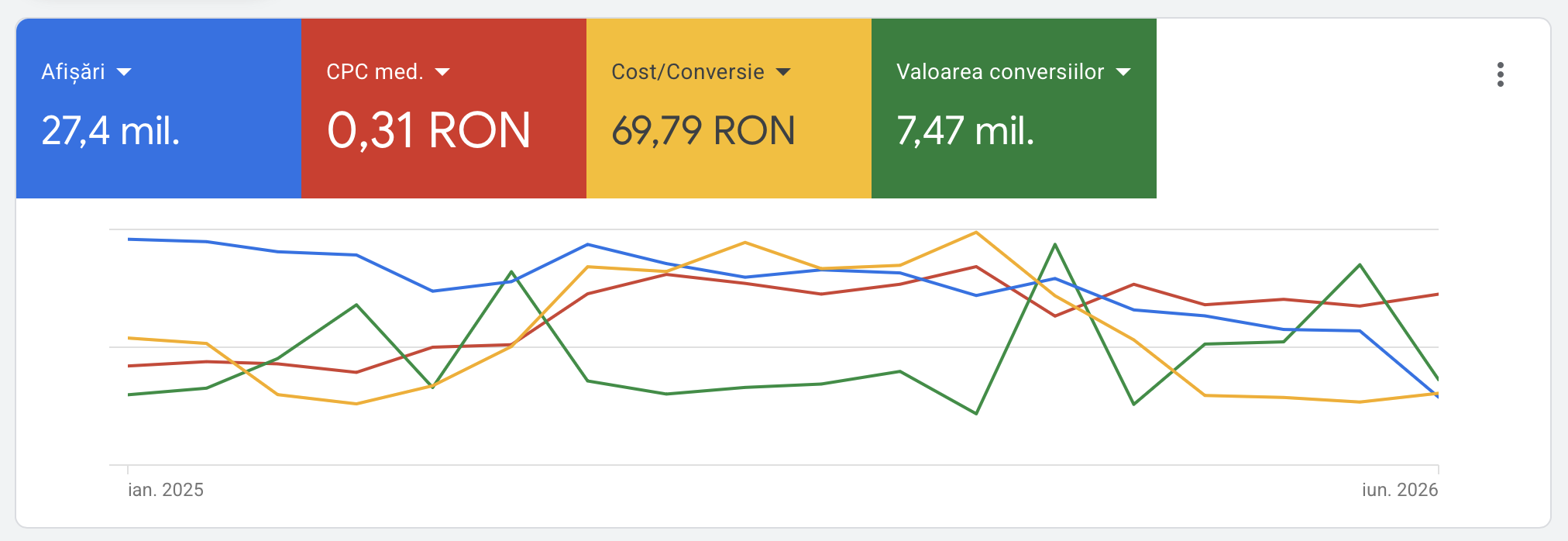
Task: Click the Afișări metric label
Action: click(x=73, y=72)
